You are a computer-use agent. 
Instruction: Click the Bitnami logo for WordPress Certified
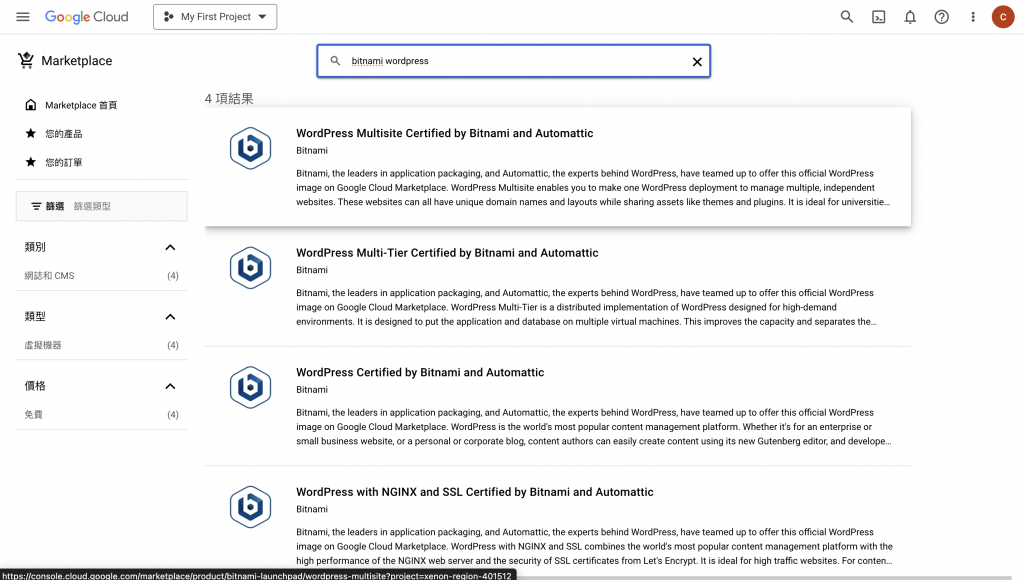[x=250, y=387]
